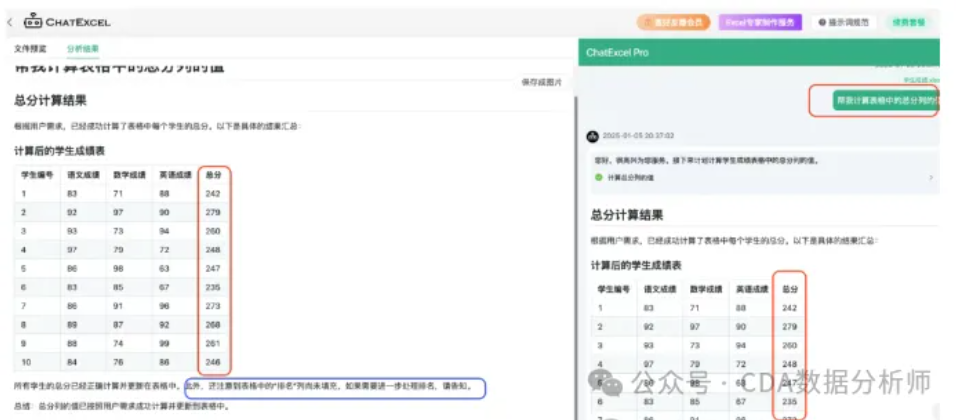The width and height of the screenshot is (959, 420).
Task: Click 学生编号 header in the chat panel table
Action: [x=613, y=289]
